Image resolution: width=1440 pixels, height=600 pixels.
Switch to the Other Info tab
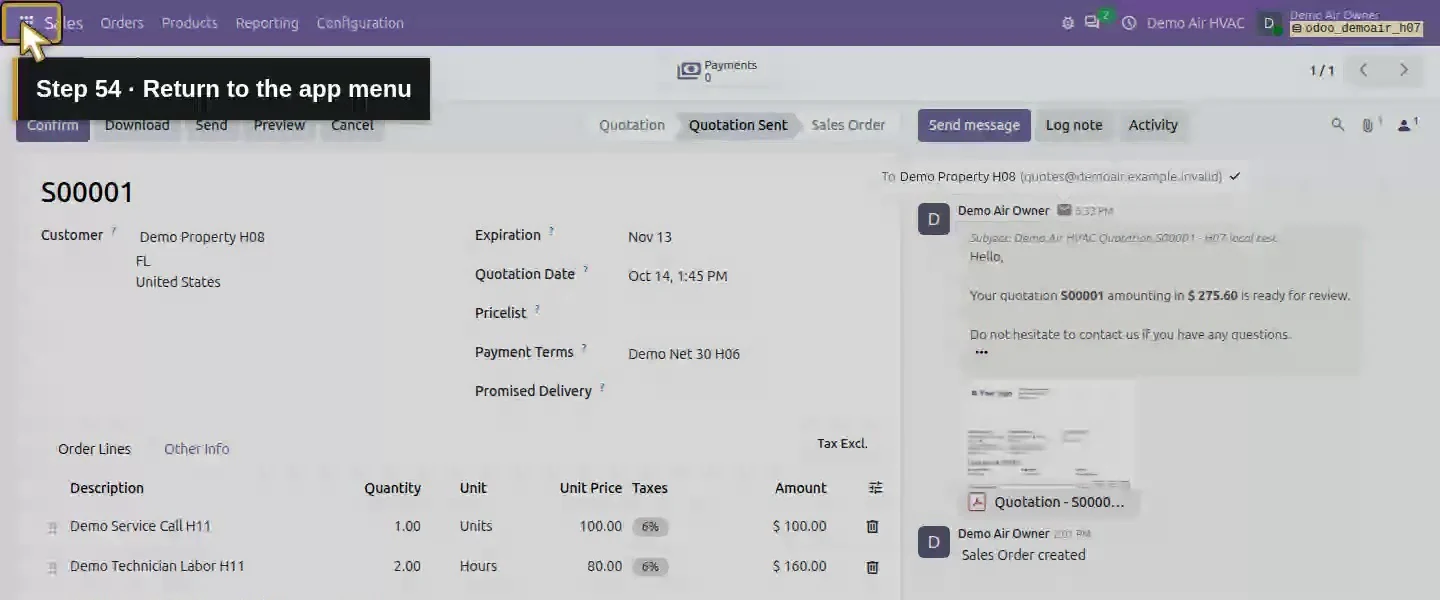196,449
